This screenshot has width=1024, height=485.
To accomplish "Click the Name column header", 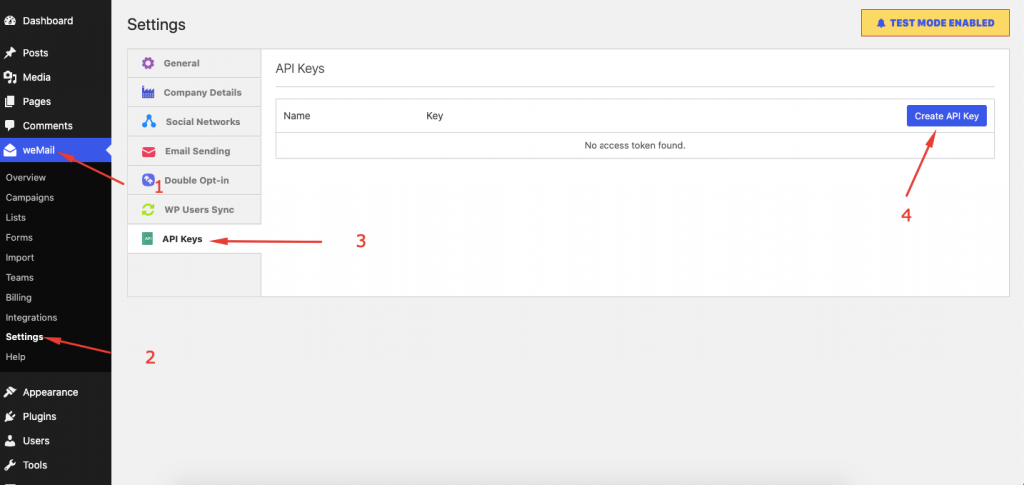I will [296, 116].
